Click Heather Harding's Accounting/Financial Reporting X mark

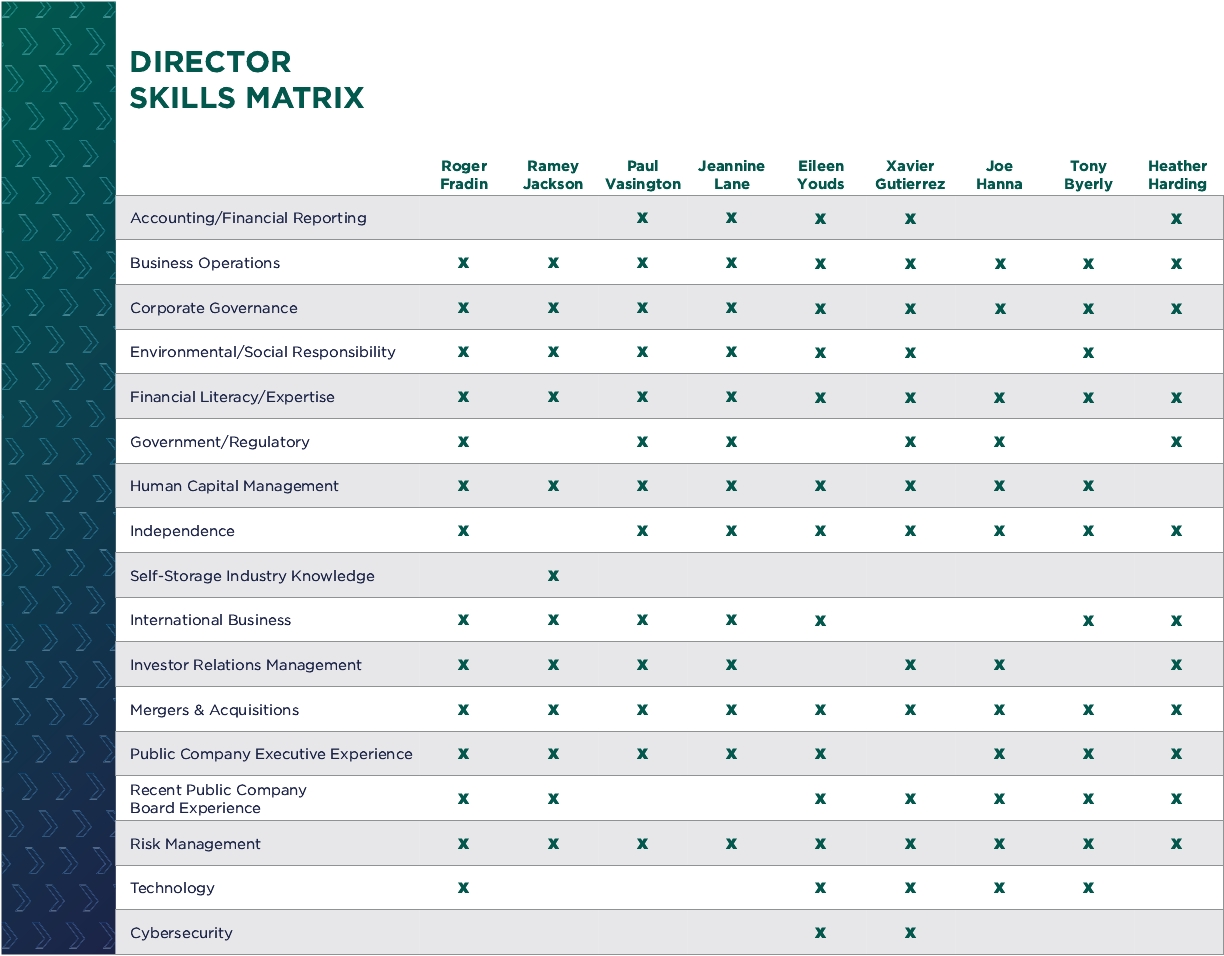click(x=1176, y=218)
